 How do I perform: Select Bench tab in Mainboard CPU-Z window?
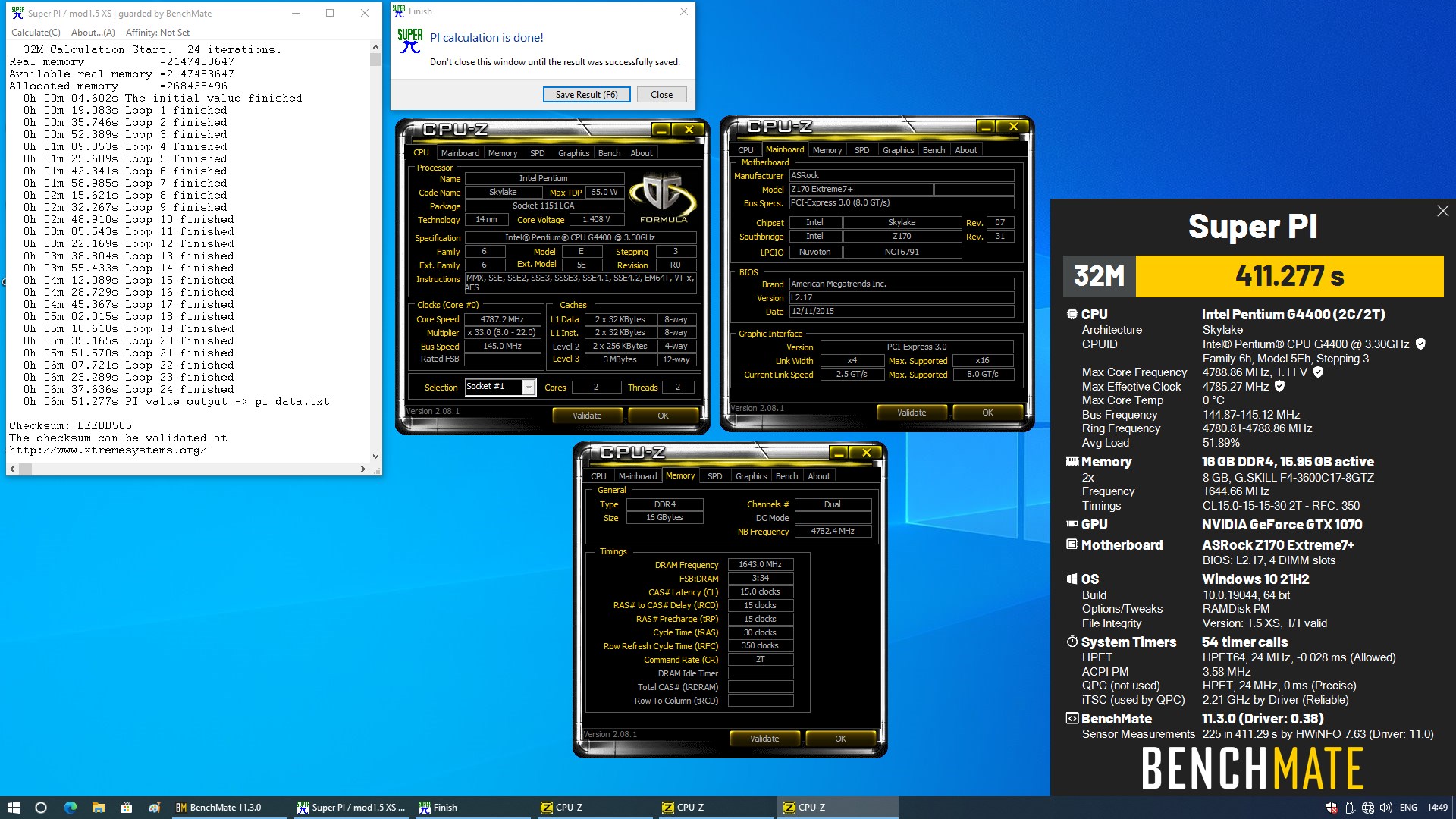pyautogui.click(x=934, y=150)
